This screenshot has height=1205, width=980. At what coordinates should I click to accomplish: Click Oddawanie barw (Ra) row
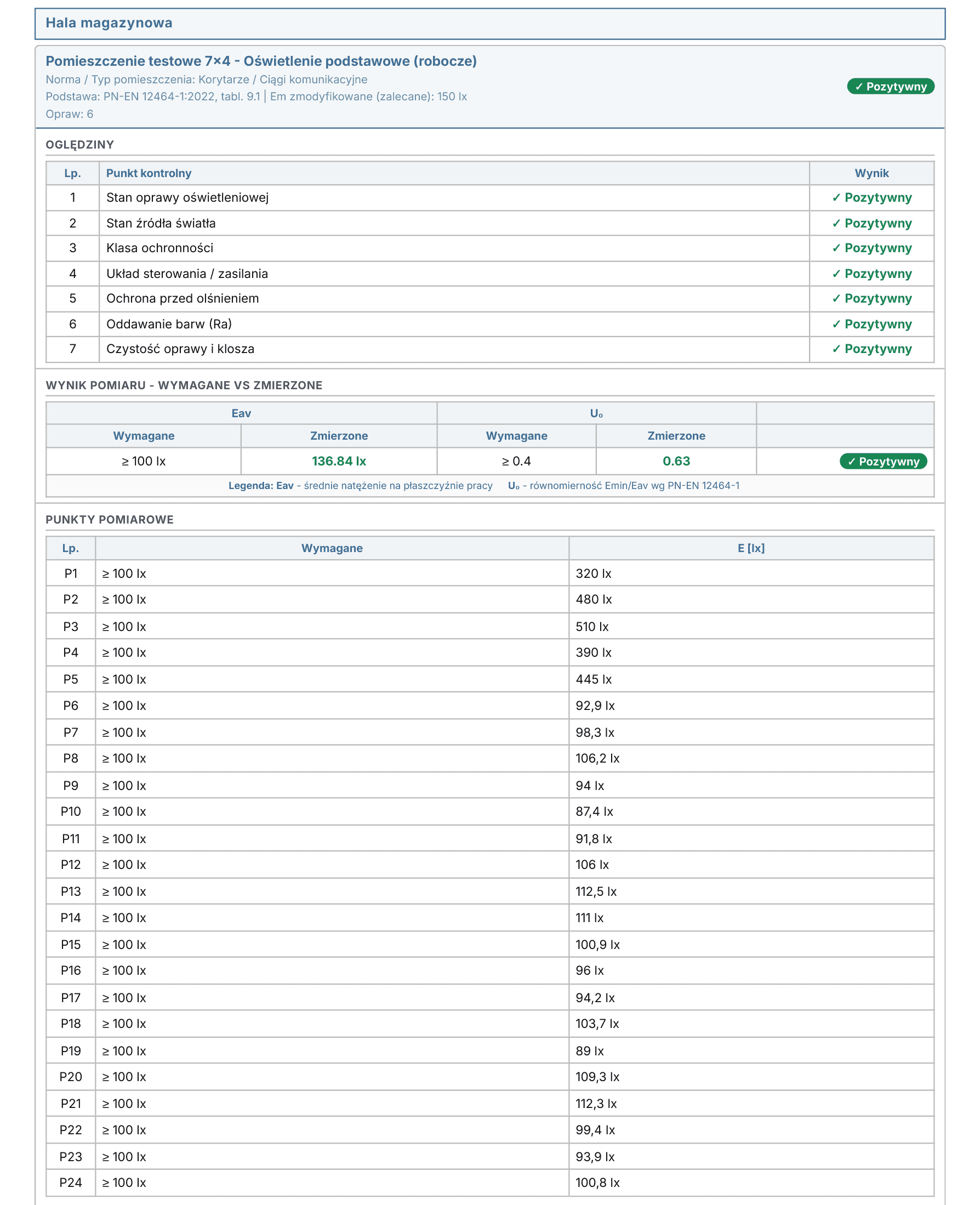(x=489, y=324)
